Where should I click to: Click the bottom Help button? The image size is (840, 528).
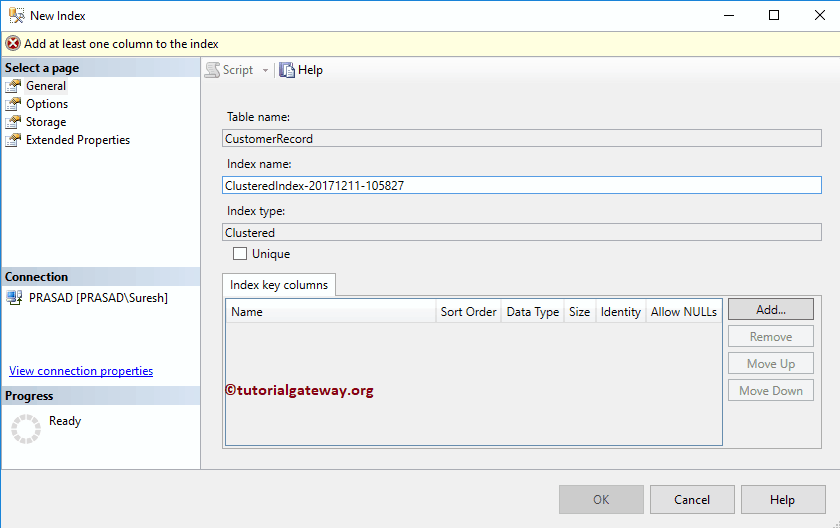[x=783, y=500]
